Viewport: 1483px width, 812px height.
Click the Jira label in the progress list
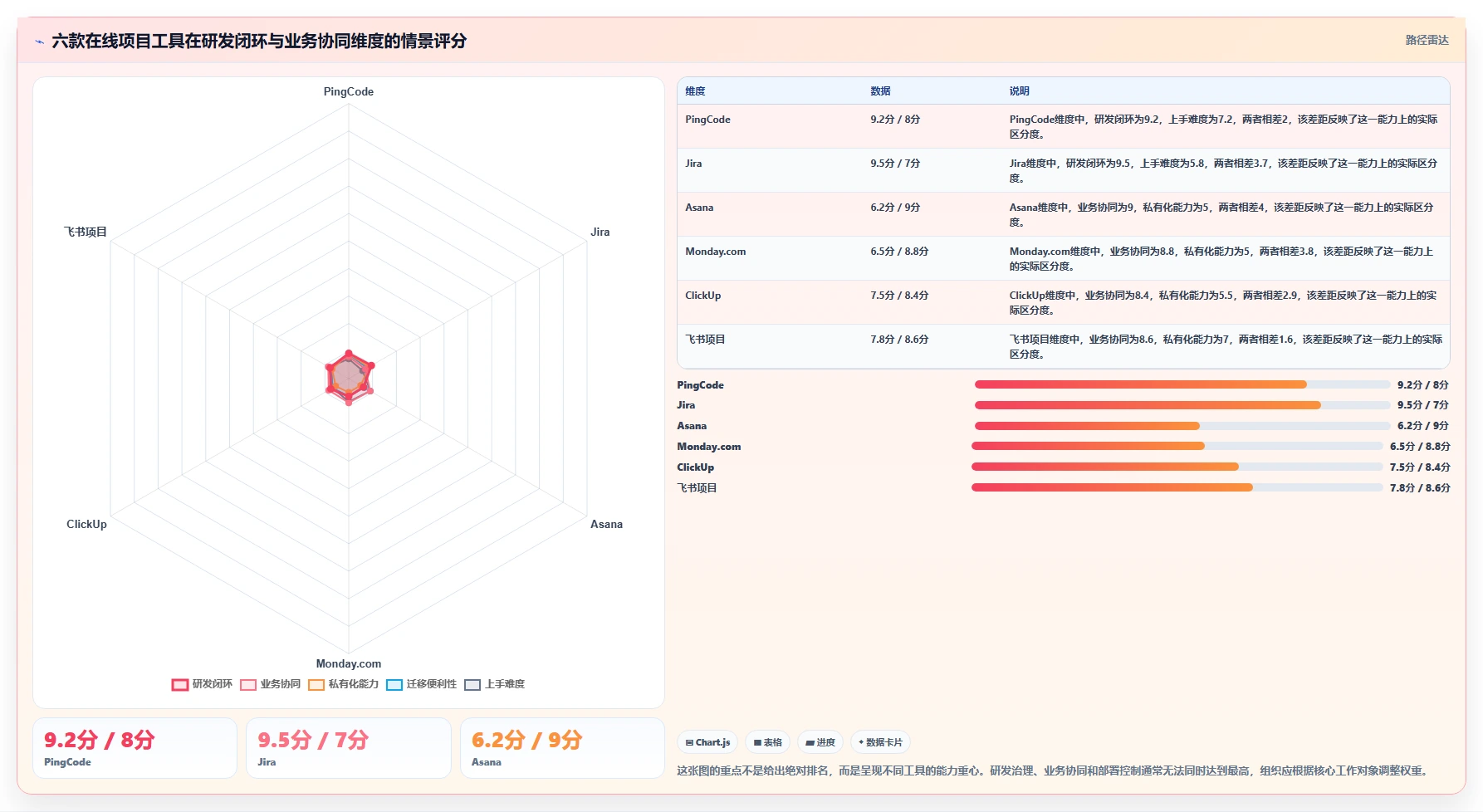[686, 405]
